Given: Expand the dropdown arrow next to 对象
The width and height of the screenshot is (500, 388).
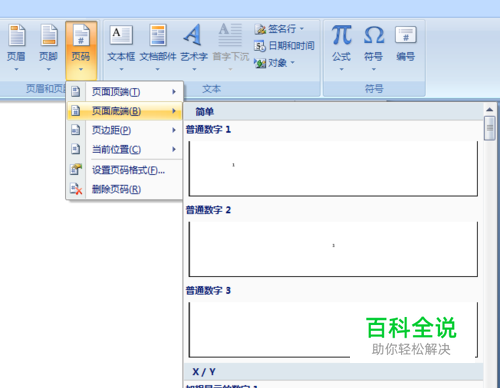Looking at the screenshot, I should tap(293, 62).
